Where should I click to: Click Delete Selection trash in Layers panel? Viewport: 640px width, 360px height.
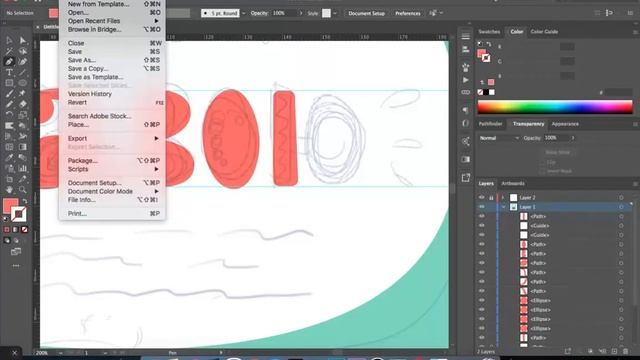tap(625, 351)
